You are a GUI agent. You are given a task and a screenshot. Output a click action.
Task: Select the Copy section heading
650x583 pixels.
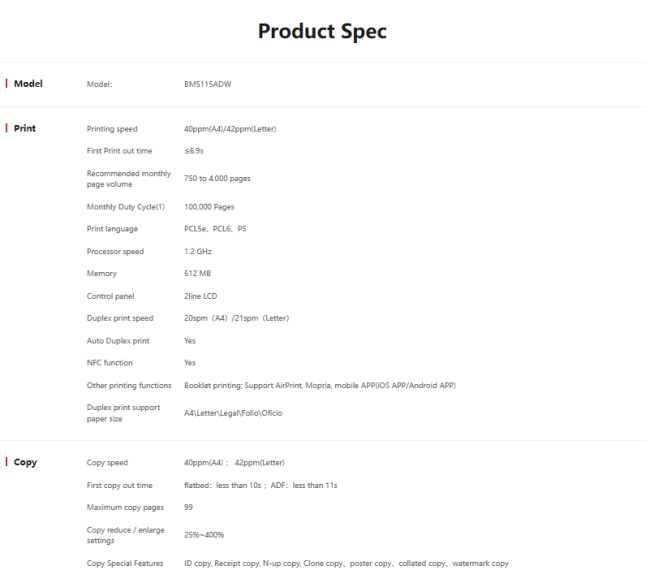click(x=25, y=463)
